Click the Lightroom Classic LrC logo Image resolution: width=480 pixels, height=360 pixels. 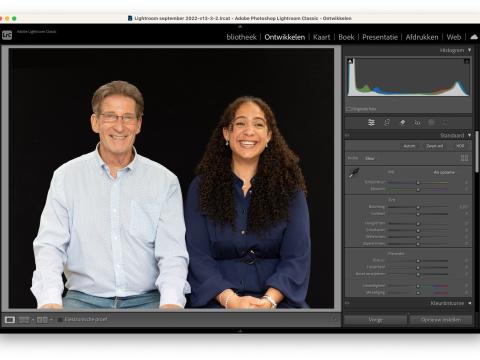[x=7, y=35]
